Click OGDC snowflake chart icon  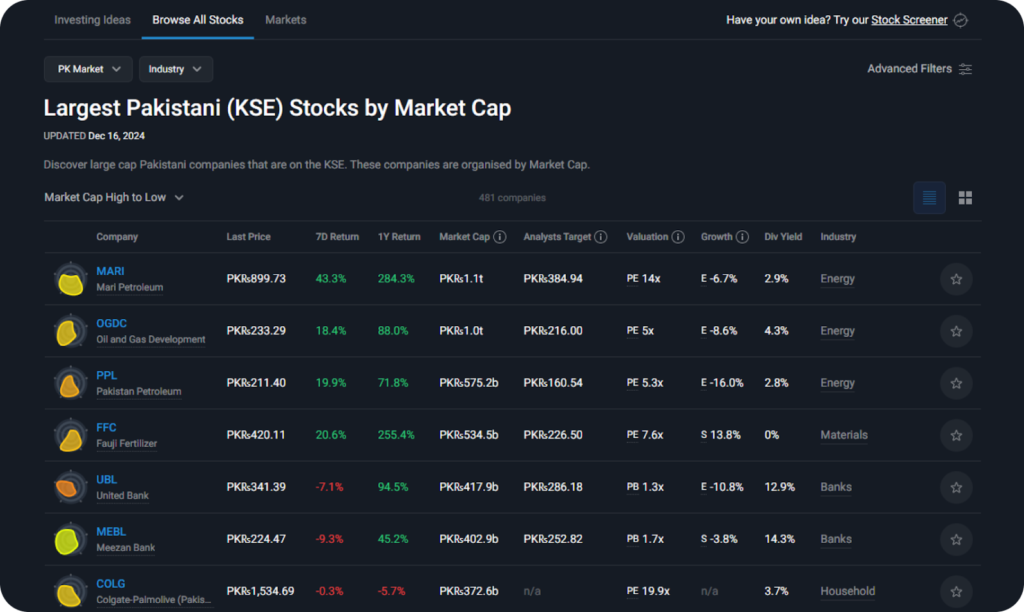(70, 331)
